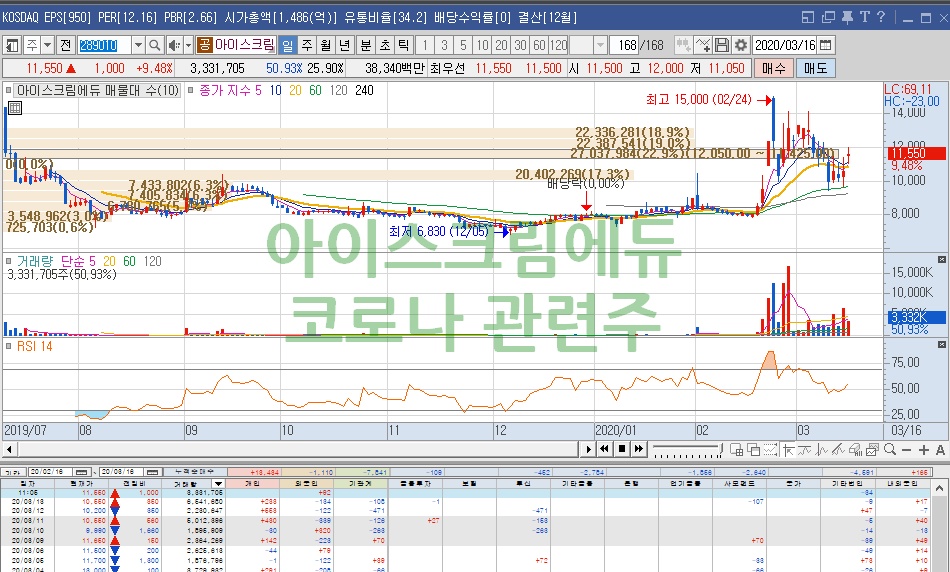Close the volume panel with its X
The height and width of the screenshot is (572, 950).
(x=942, y=259)
